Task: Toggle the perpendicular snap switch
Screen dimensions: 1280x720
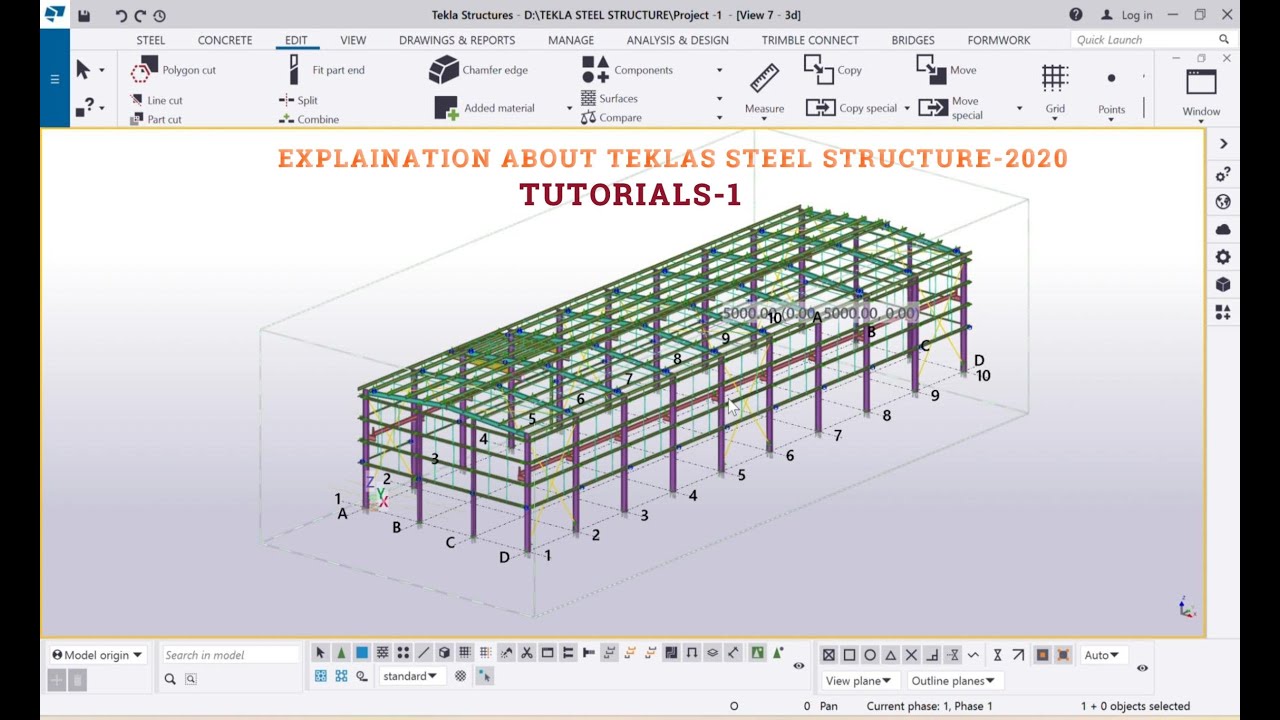Action: point(932,655)
